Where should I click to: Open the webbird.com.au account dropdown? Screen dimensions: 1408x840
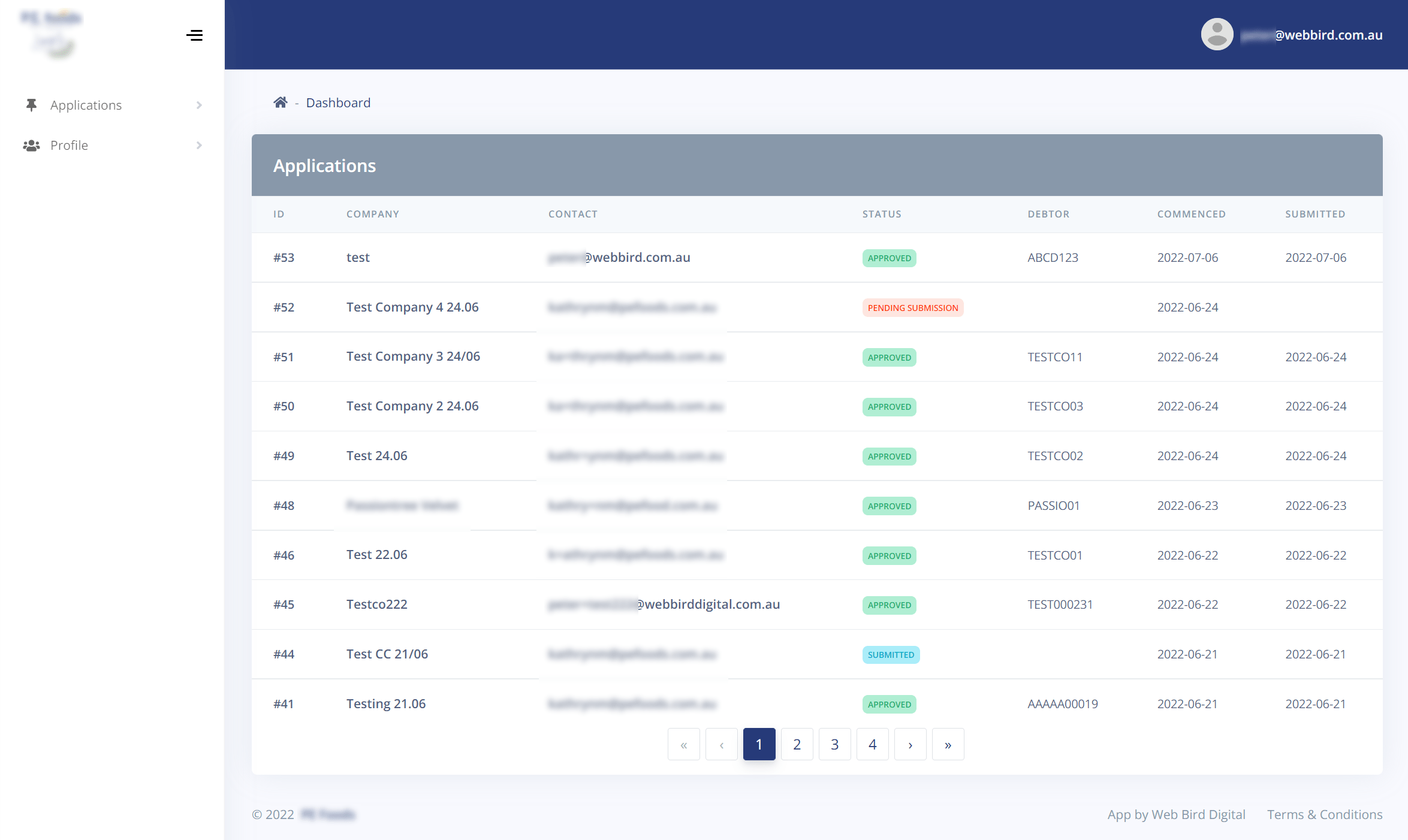tap(1311, 35)
